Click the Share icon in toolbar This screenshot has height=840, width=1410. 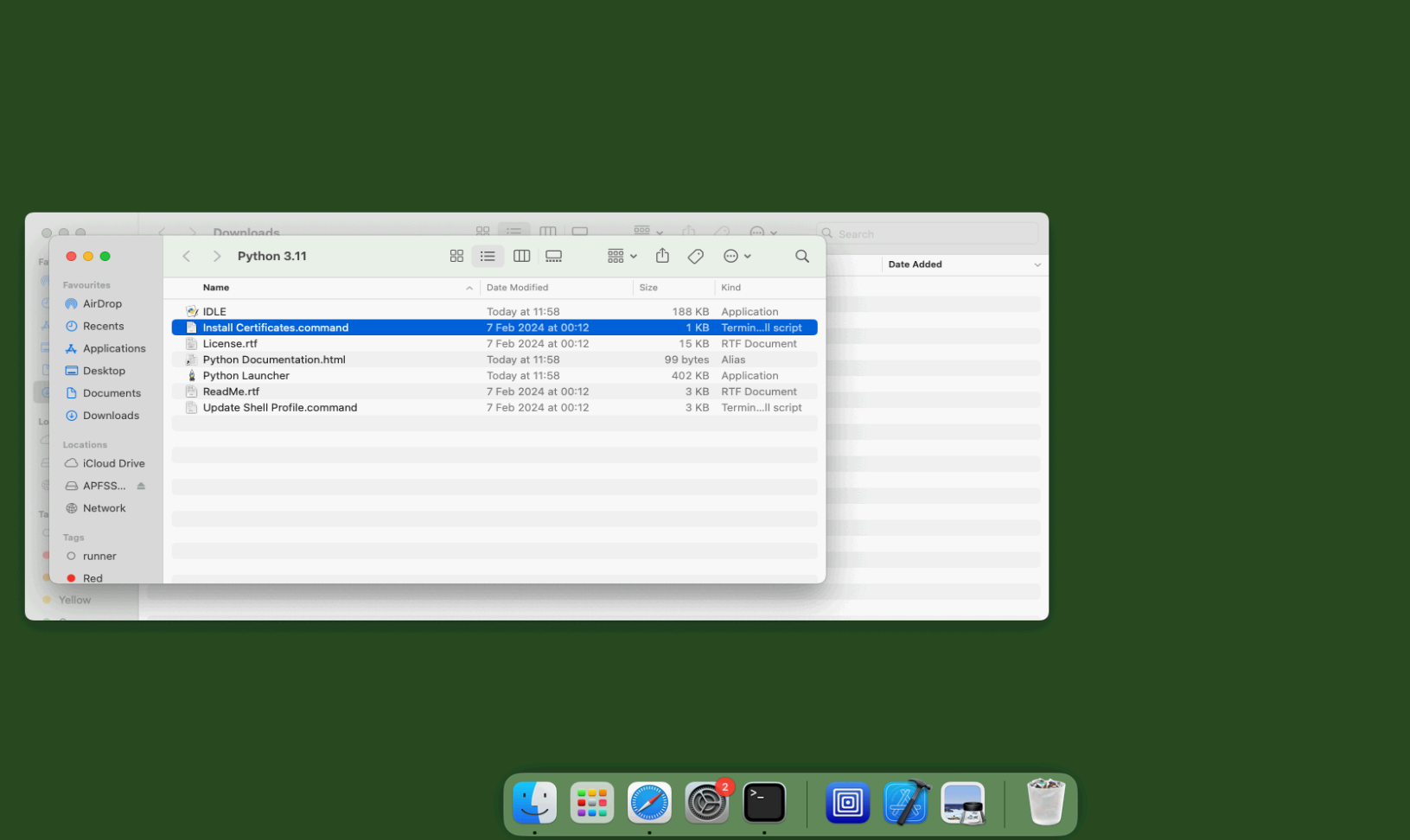click(x=662, y=256)
